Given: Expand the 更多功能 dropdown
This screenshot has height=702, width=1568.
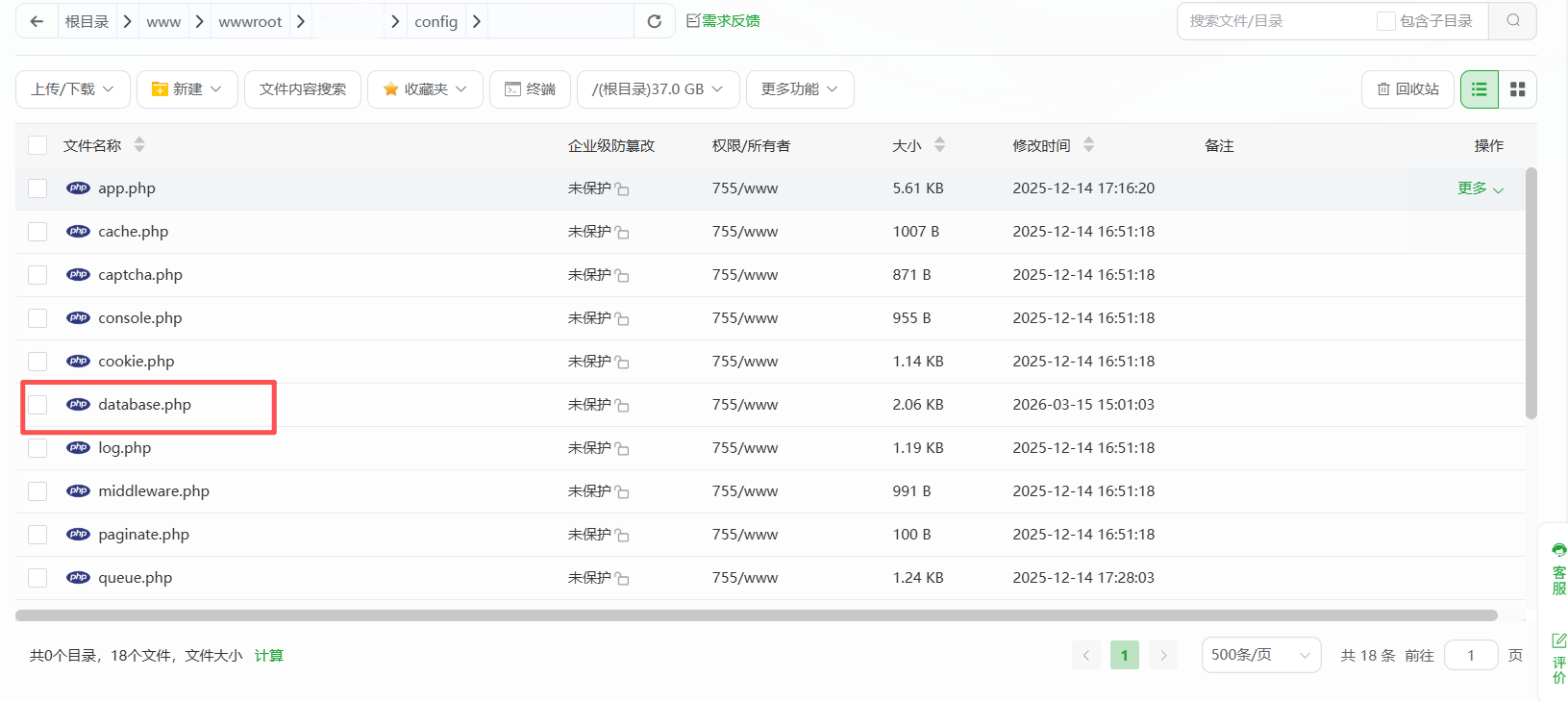Looking at the screenshot, I should pyautogui.click(x=800, y=89).
